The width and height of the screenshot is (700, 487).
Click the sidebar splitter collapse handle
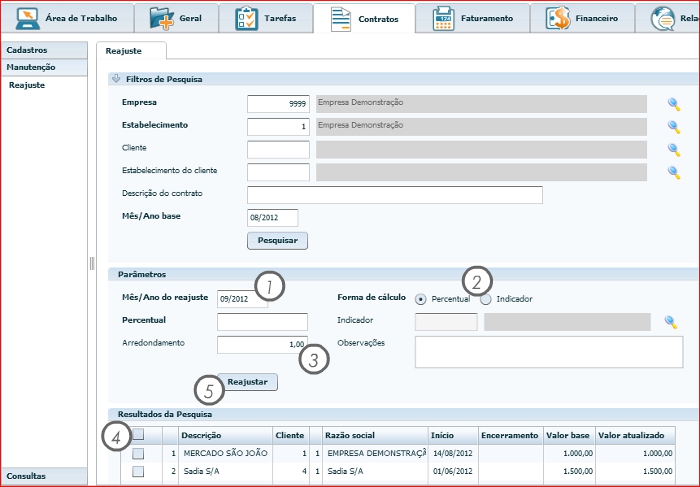[x=92, y=263]
